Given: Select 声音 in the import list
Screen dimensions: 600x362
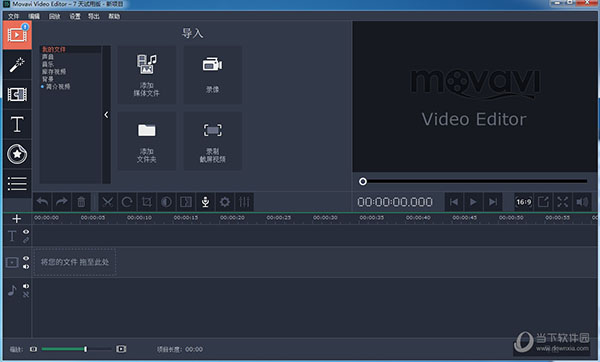Looking at the screenshot, I should (48, 57).
